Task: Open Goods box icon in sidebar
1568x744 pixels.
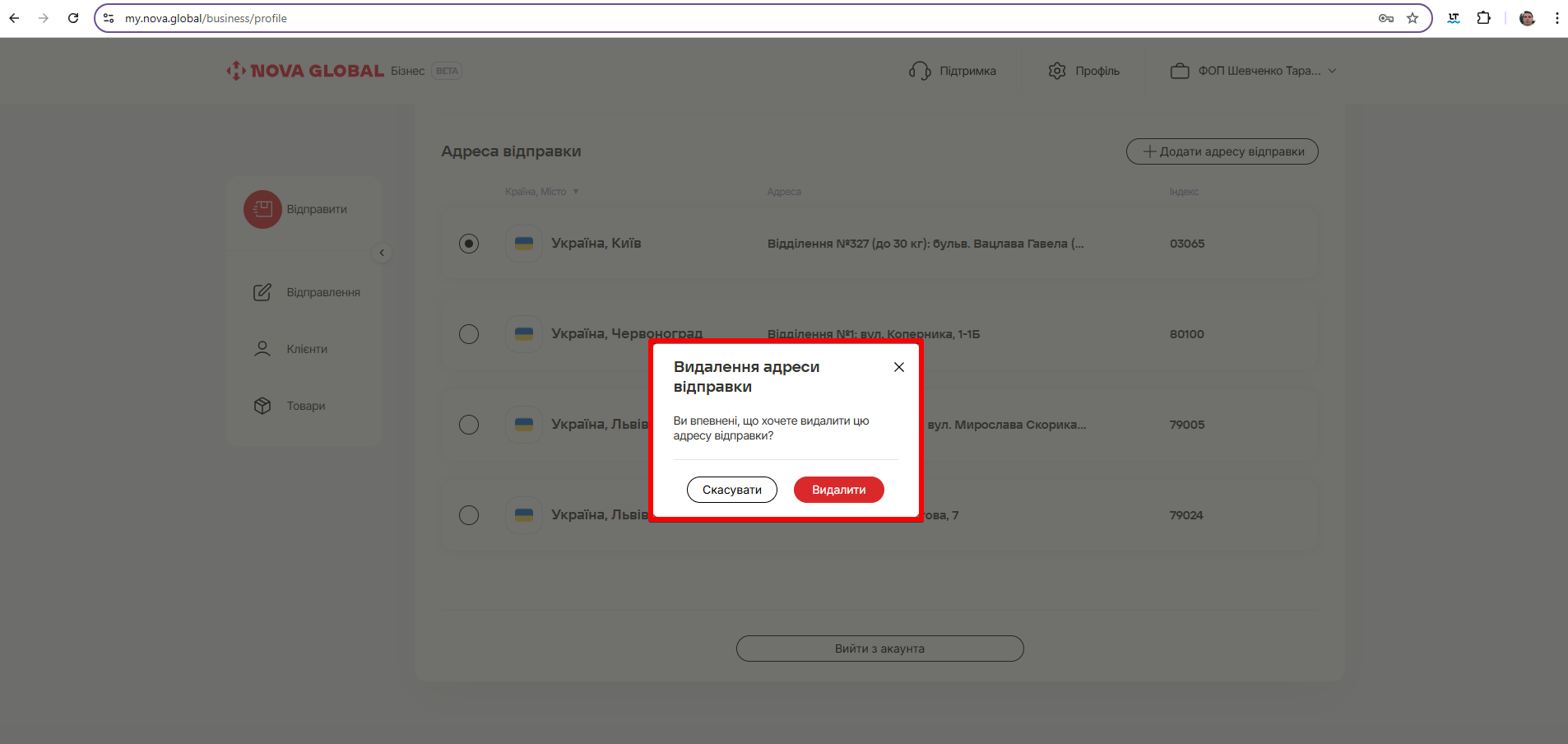Action: coord(262,406)
